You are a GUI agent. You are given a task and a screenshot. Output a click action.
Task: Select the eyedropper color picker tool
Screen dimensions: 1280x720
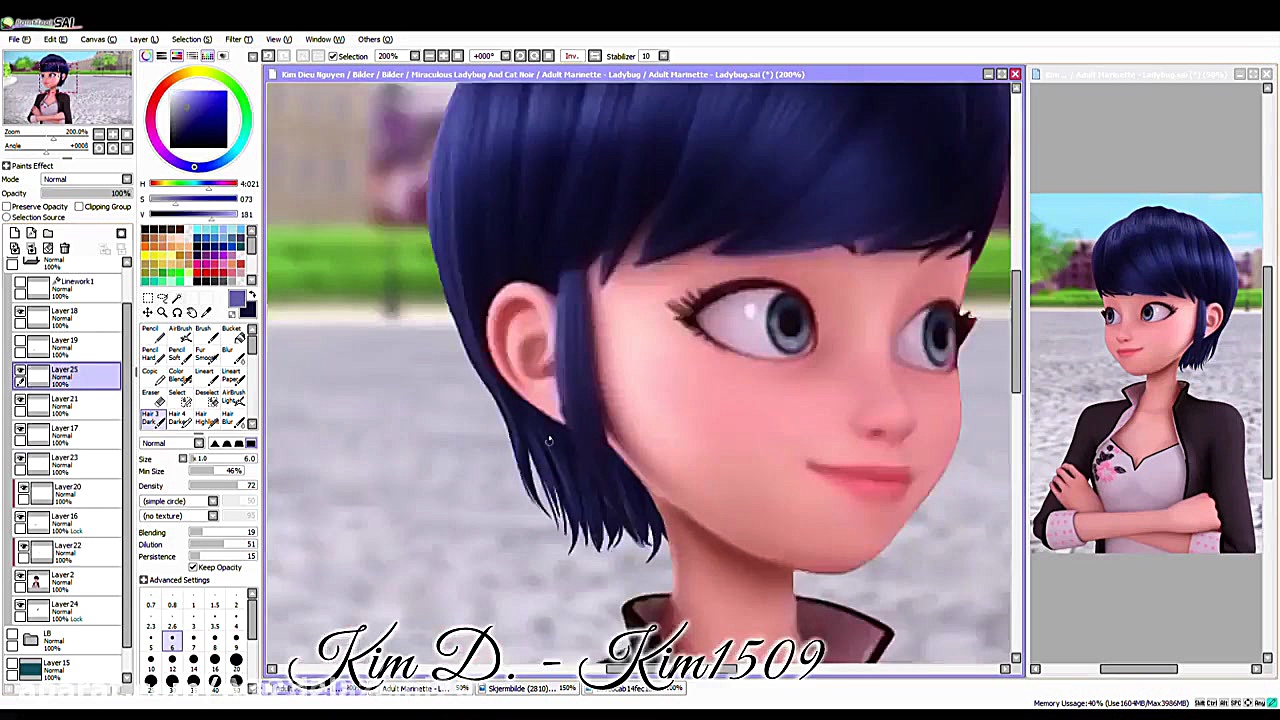(x=207, y=313)
